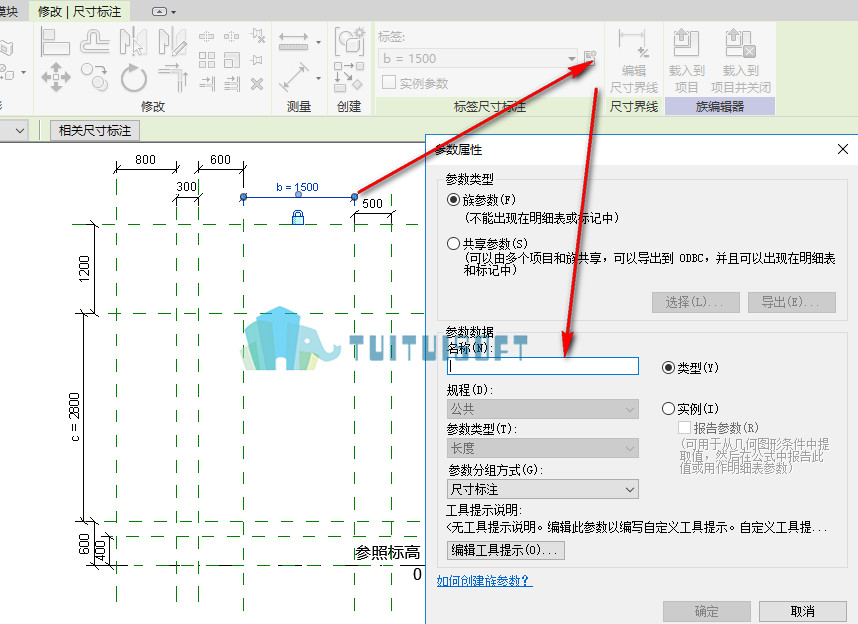The image size is (858, 624).
Task: Click the Pin tool
Action: click(x=257, y=60)
